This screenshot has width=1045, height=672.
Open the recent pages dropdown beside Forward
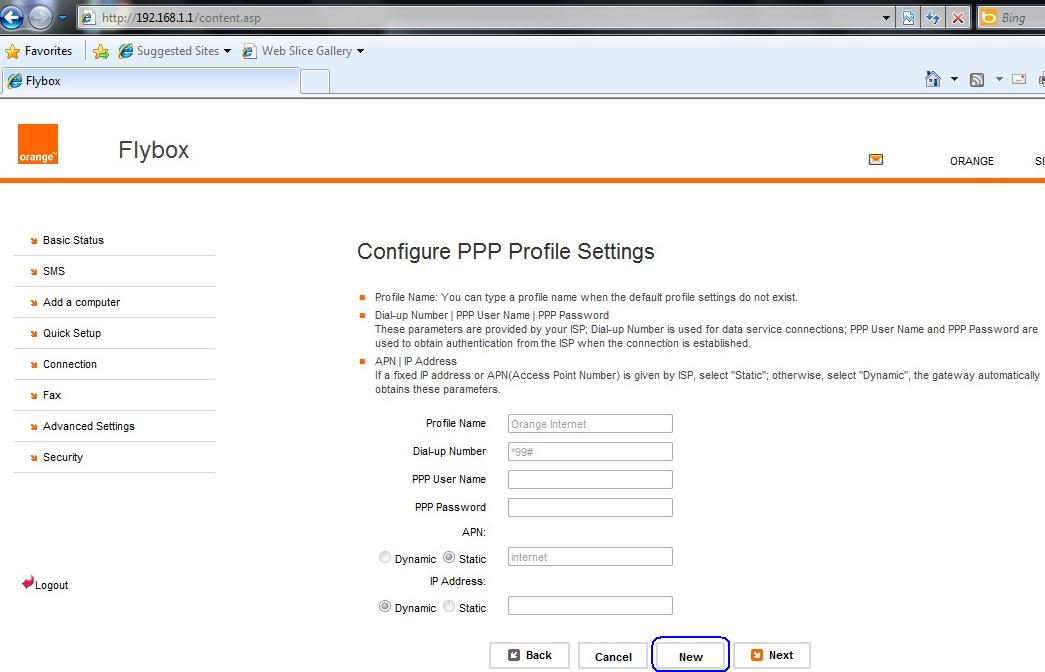(62, 18)
